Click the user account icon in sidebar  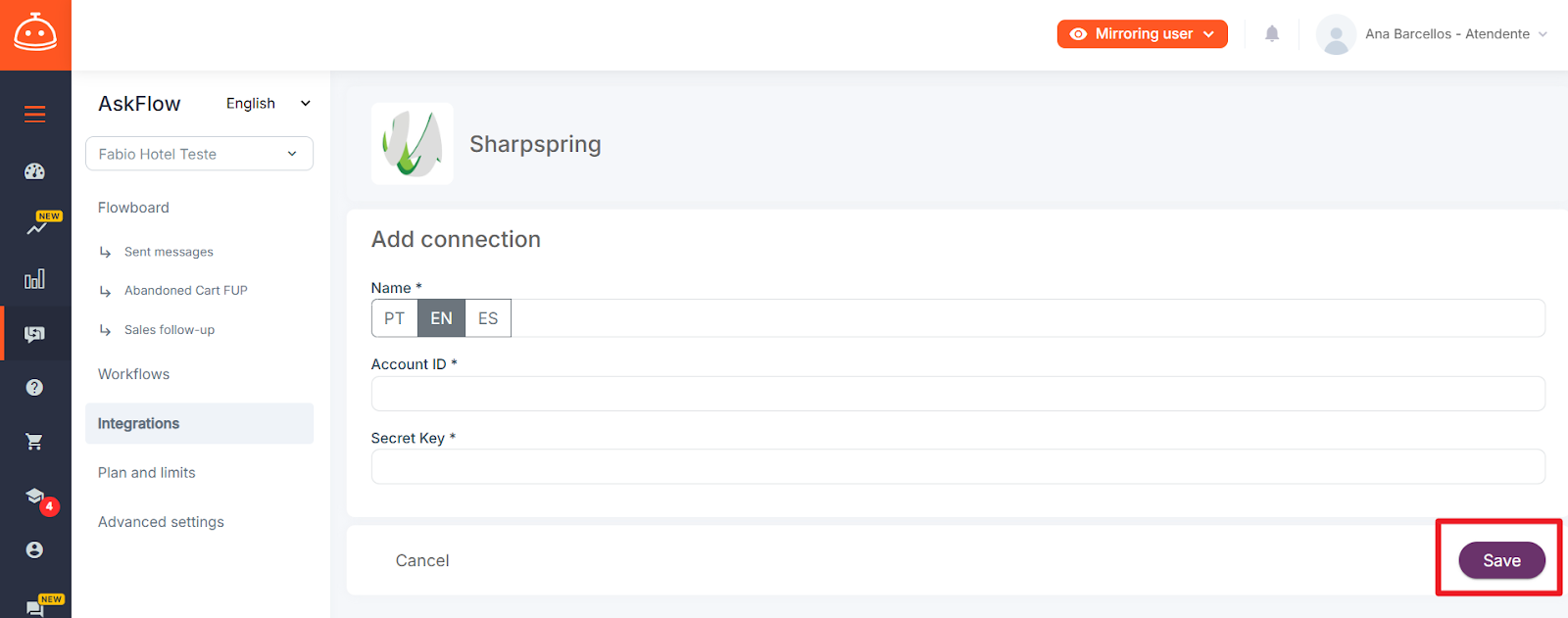coord(35,549)
